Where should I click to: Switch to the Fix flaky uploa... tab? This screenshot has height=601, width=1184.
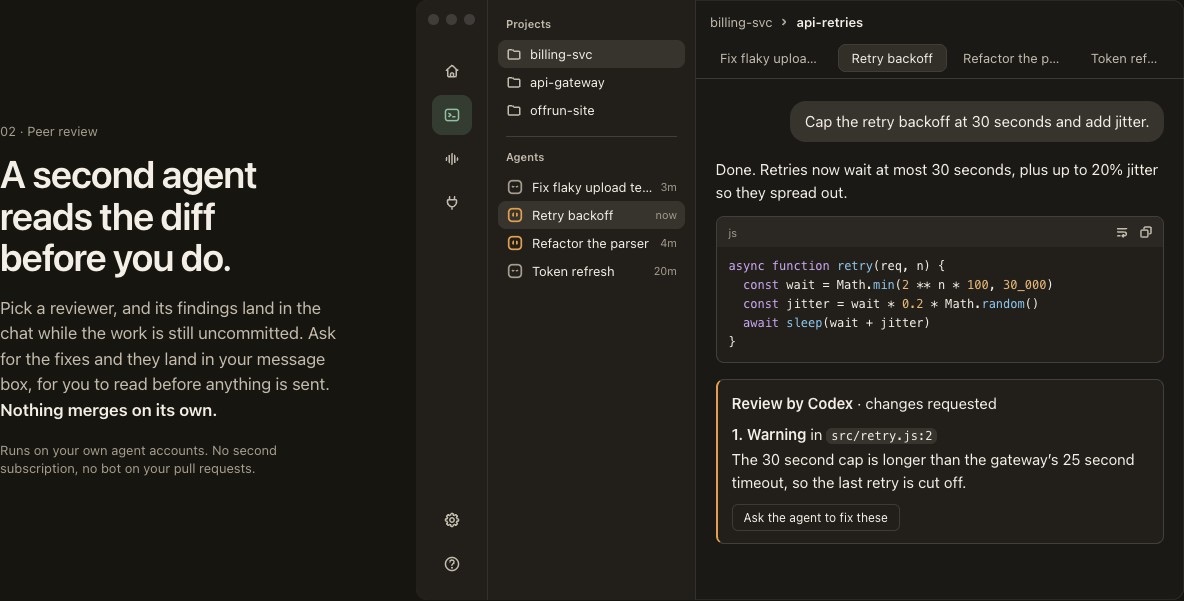point(768,58)
